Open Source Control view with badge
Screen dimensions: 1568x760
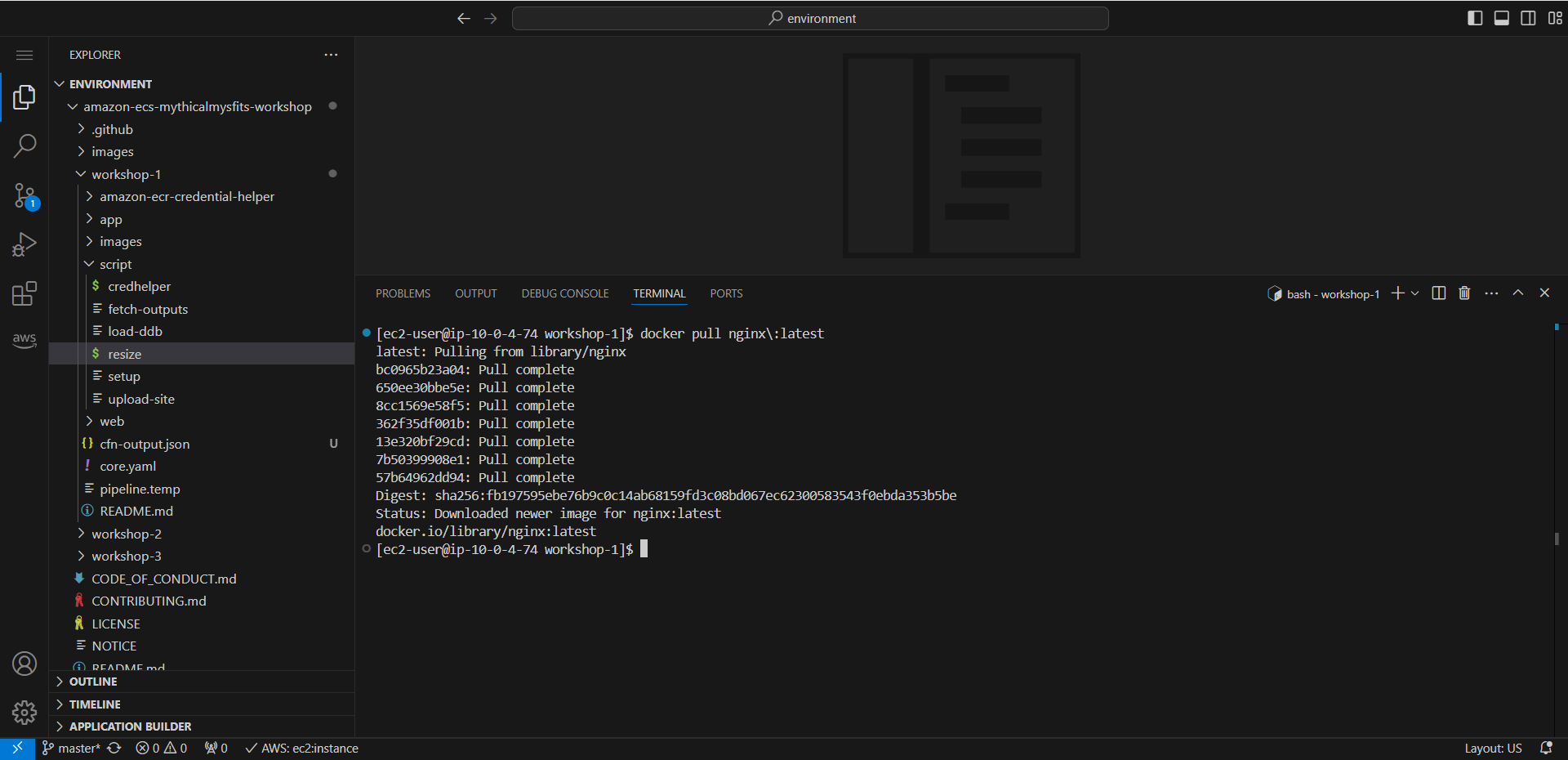[24, 196]
